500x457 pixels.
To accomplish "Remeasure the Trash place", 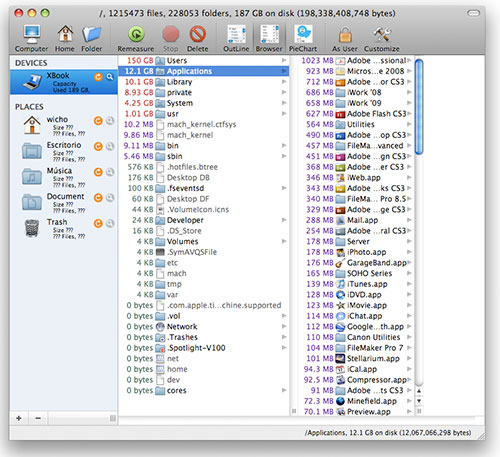I will click(98, 223).
